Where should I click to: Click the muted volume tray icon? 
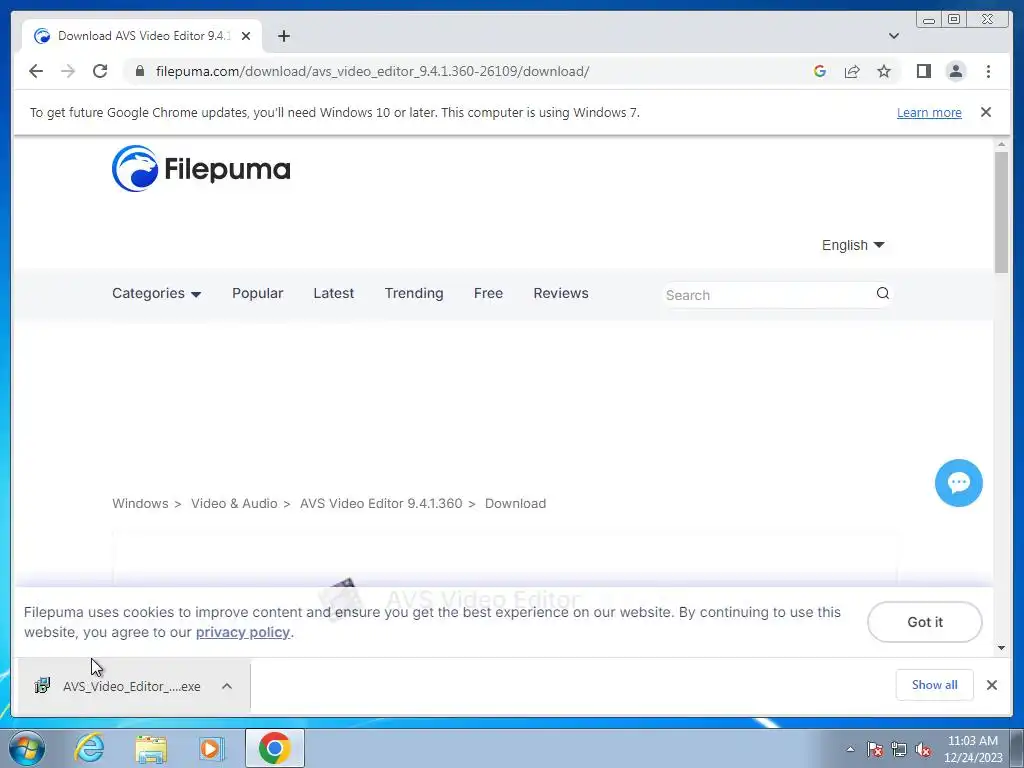click(923, 749)
